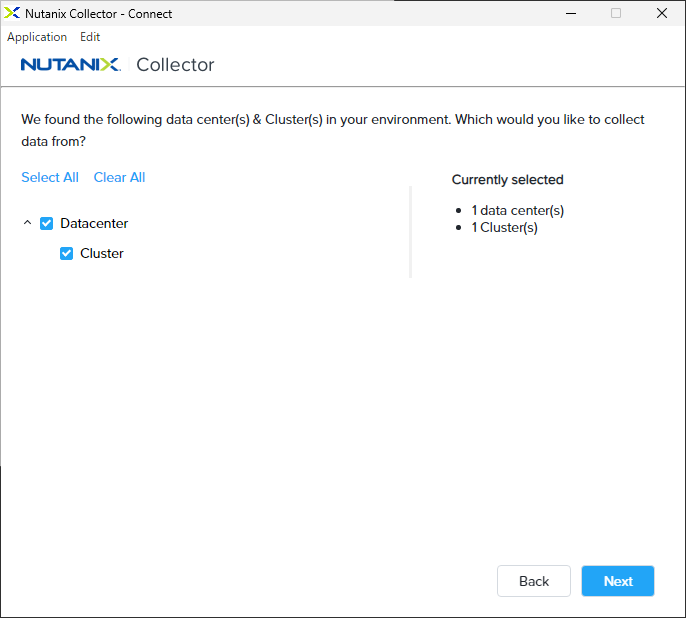Select the Cluster tree label
The width and height of the screenshot is (686, 618).
(x=102, y=253)
